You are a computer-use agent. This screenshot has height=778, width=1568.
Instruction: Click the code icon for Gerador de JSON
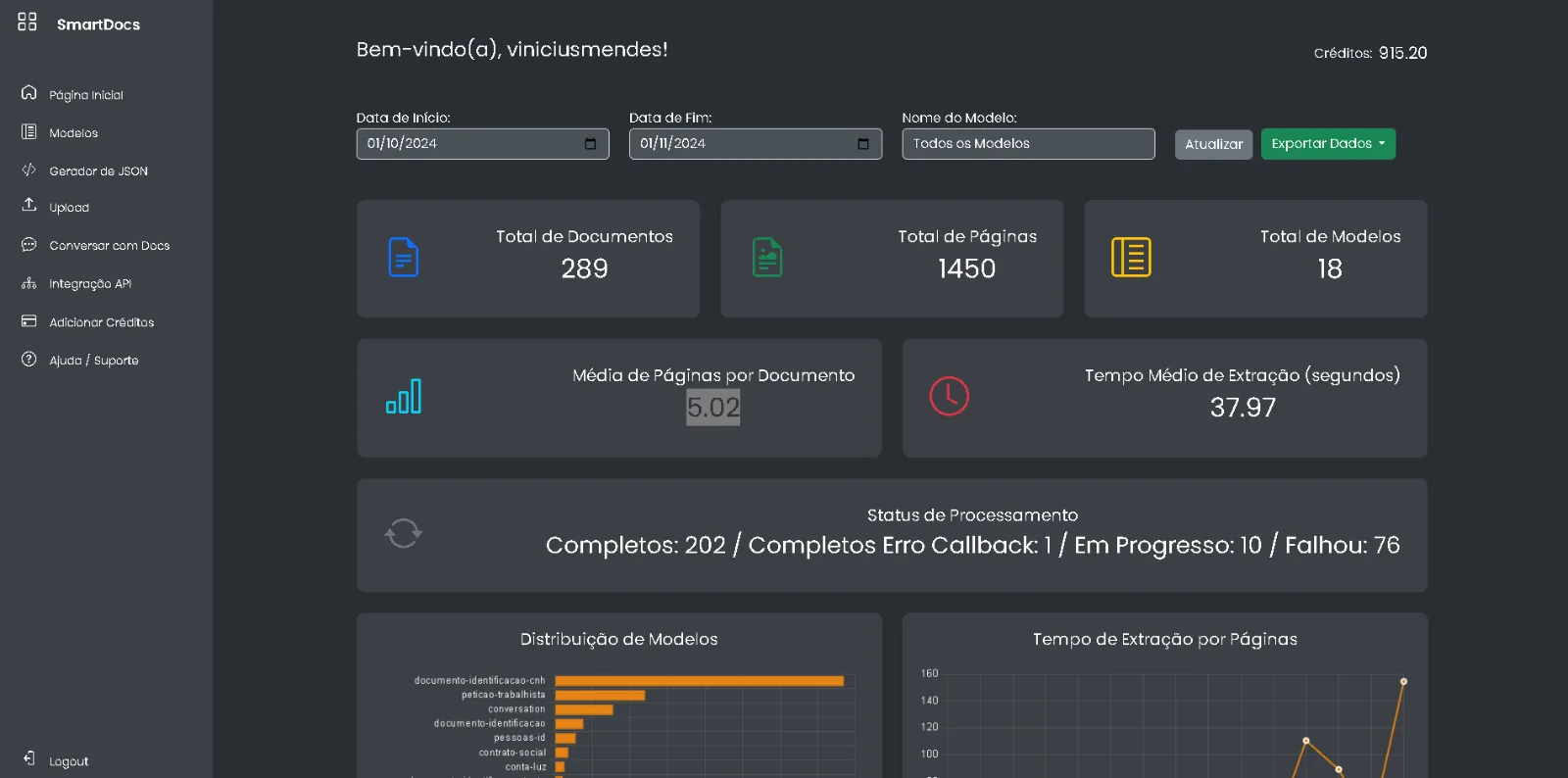click(29, 170)
